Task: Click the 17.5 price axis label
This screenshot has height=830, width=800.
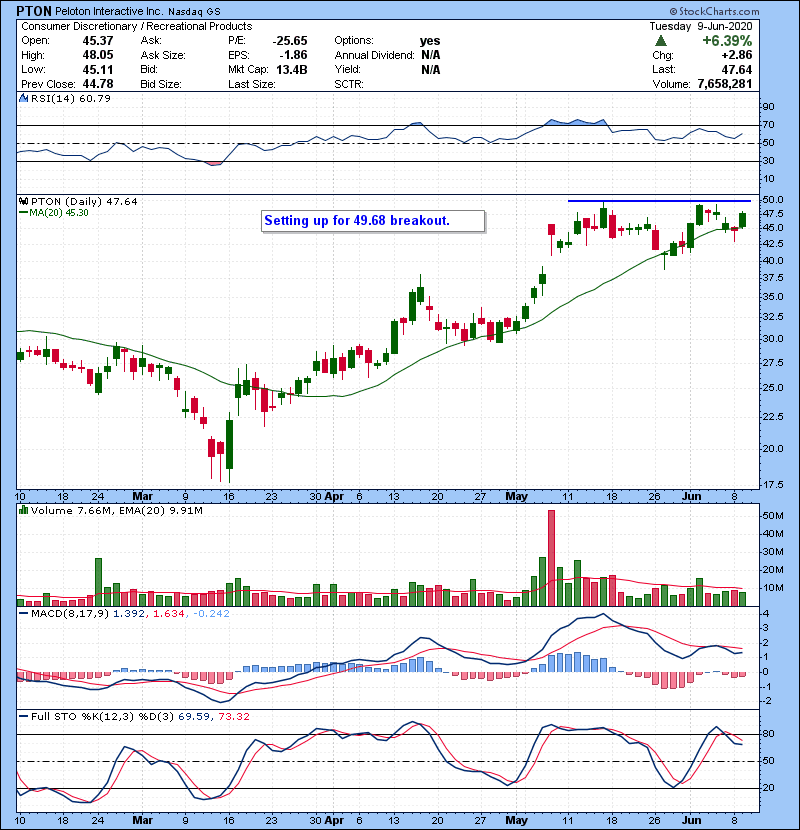Action: click(773, 484)
